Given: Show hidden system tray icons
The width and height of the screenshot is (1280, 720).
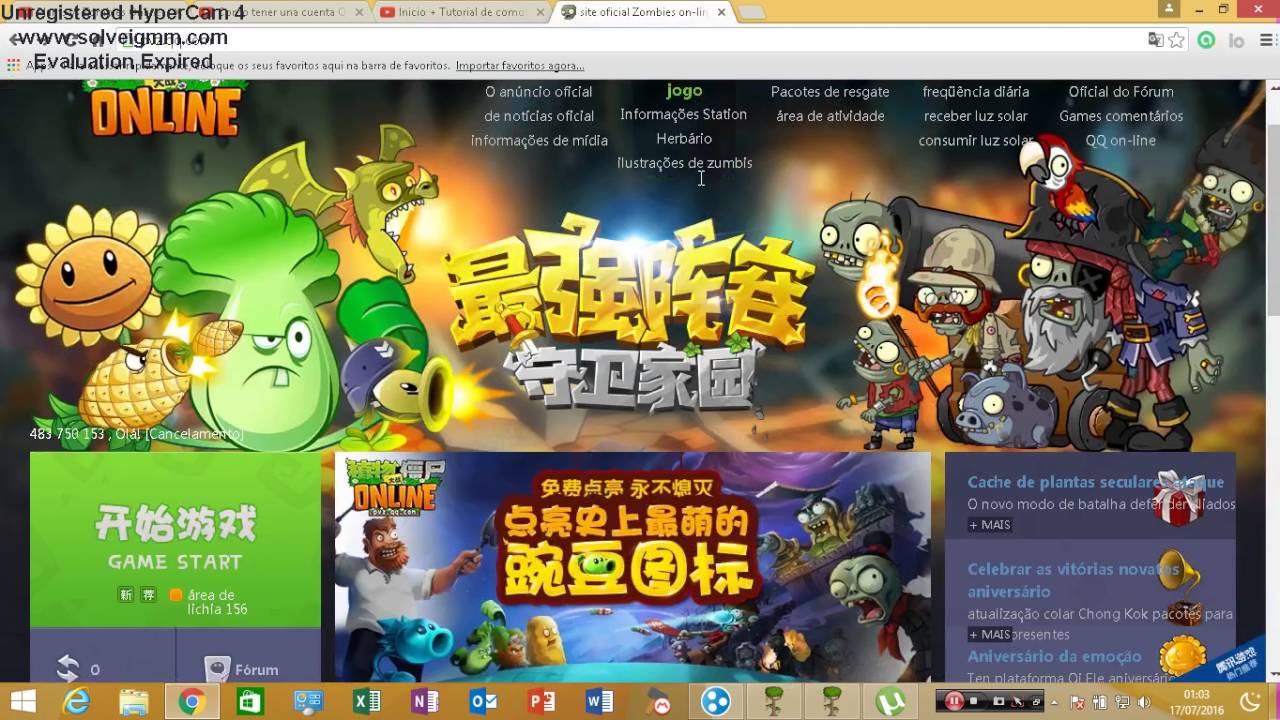Looking at the screenshot, I should click(x=1056, y=702).
